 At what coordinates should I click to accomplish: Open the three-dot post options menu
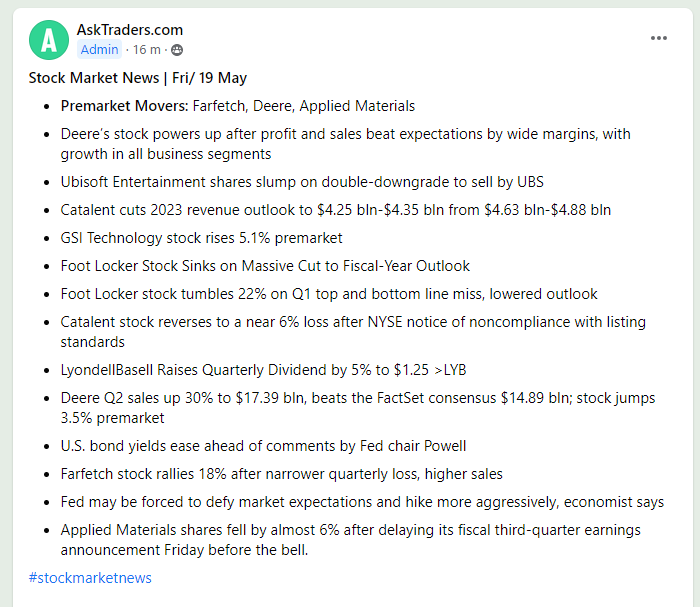(658, 38)
